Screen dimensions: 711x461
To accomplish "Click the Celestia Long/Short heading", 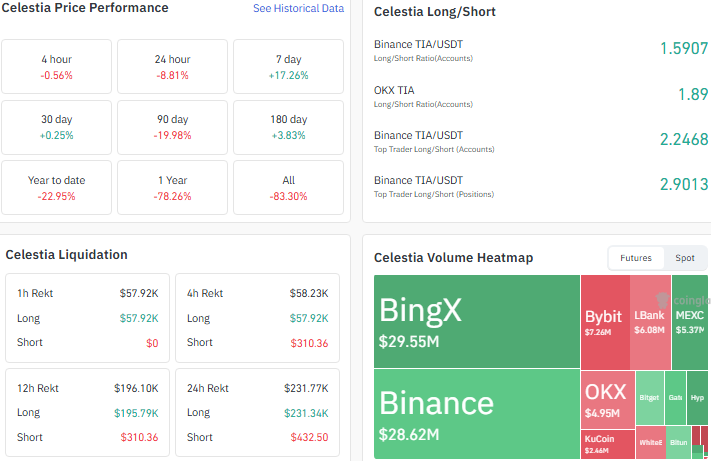I will click(x=434, y=12).
